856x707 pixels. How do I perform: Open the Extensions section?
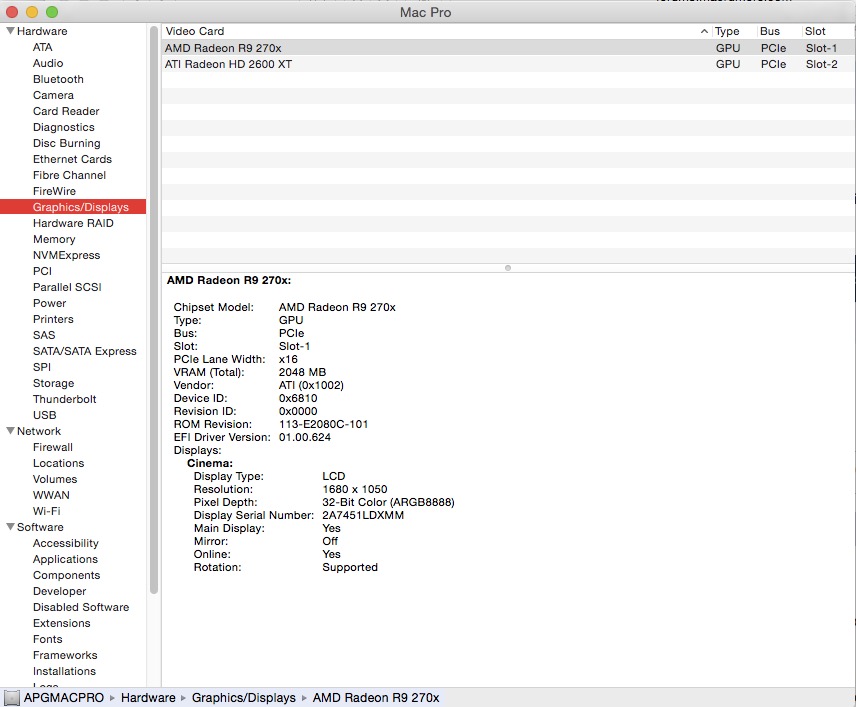pyautogui.click(x=61, y=623)
